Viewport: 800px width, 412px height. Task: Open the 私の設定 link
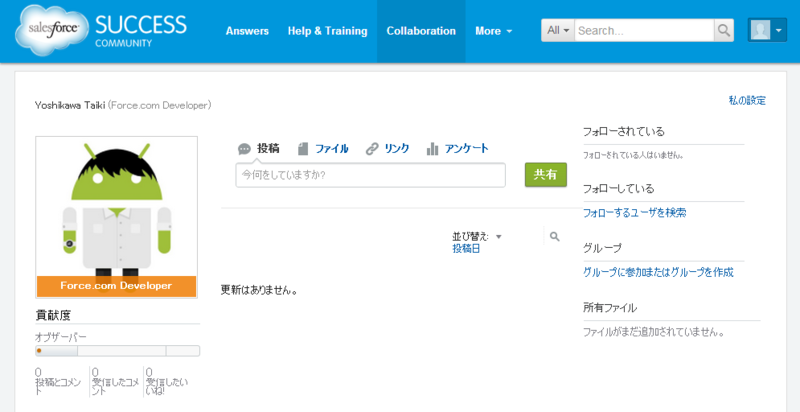click(747, 100)
